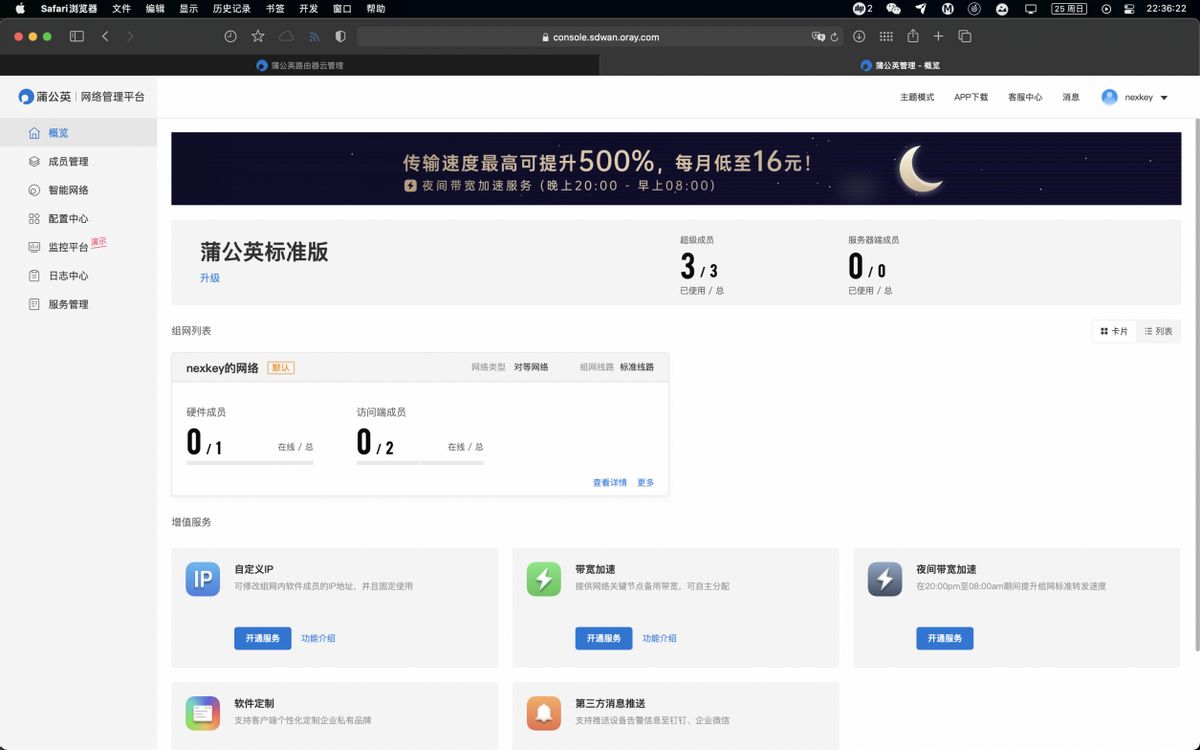Open the 文件 menu in menu bar
Viewport: 1200px width, 750px height.
pos(121,8)
